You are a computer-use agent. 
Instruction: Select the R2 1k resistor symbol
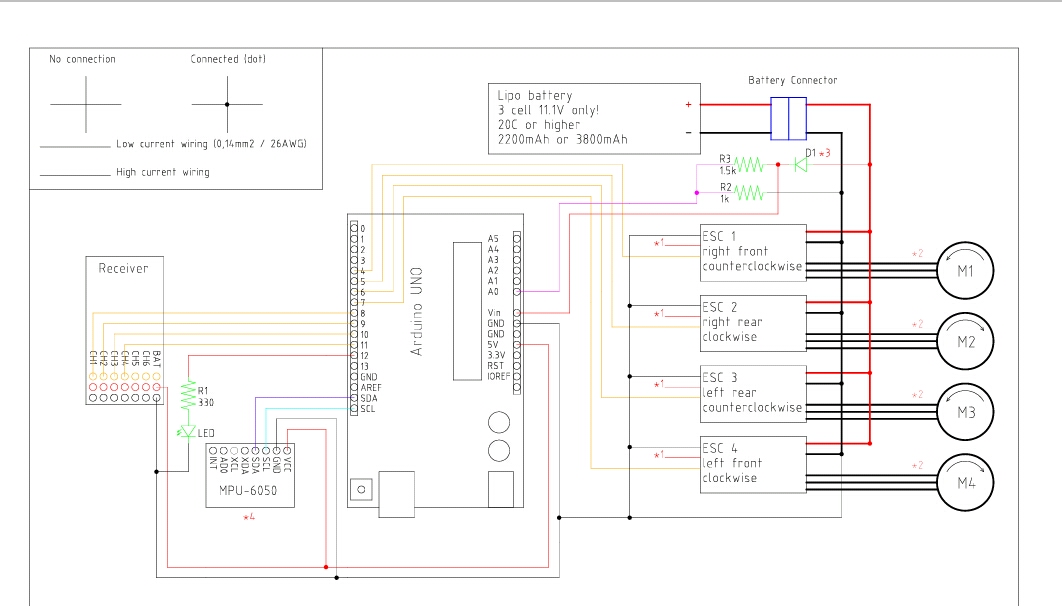point(749,193)
